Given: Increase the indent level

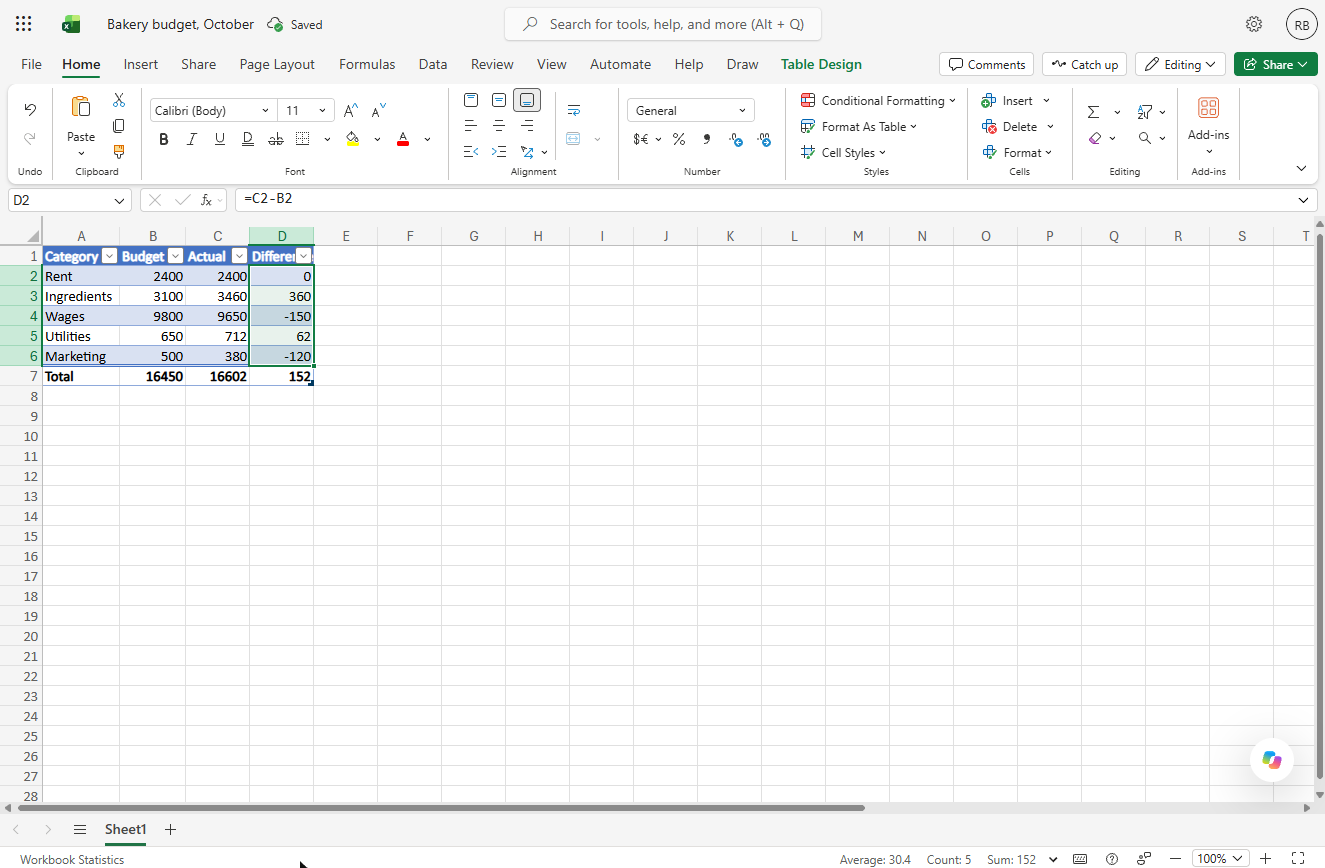Looking at the screenshot, I should coord(499,152).
